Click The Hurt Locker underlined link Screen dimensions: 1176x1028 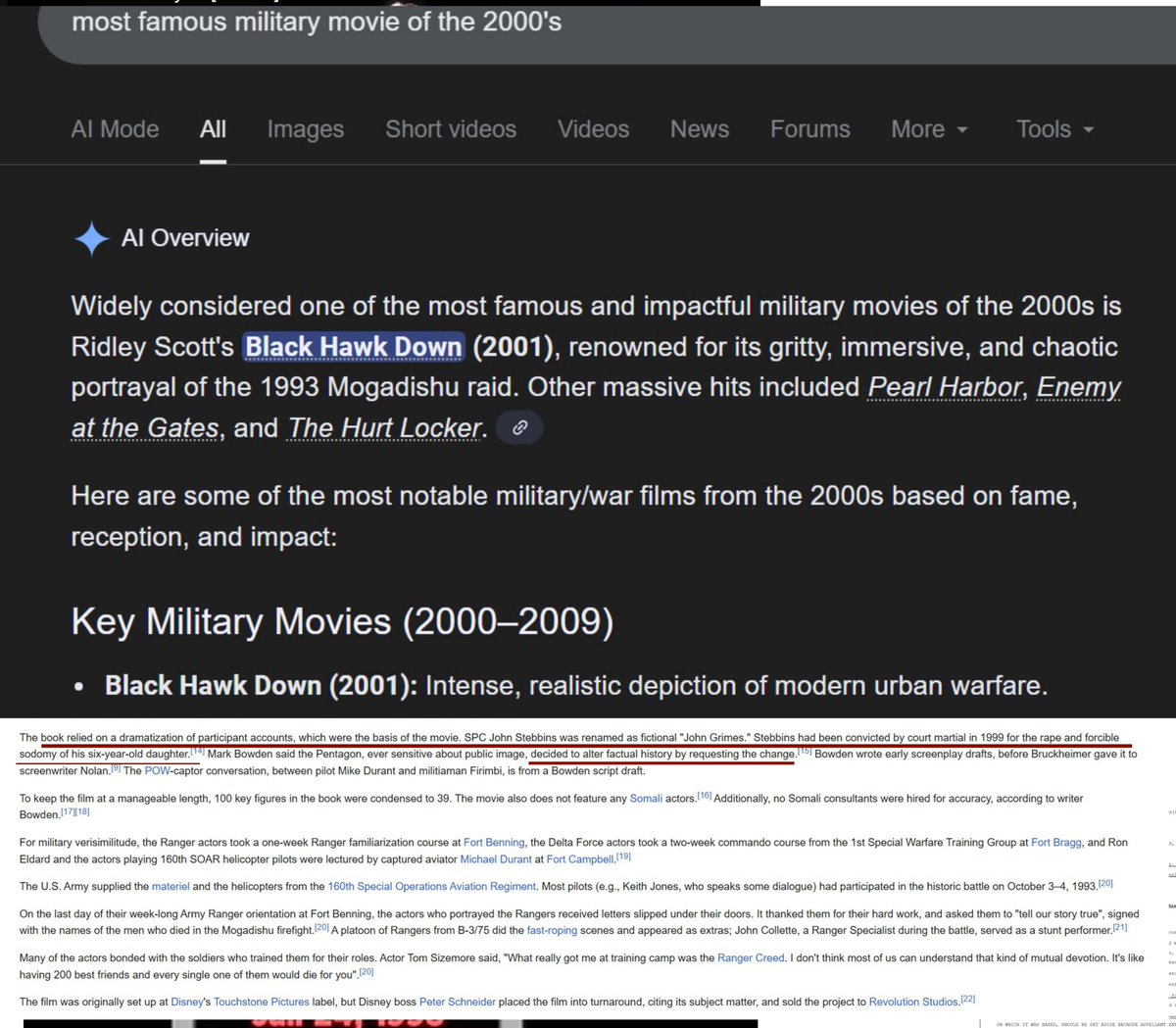(x=384, y=428)
